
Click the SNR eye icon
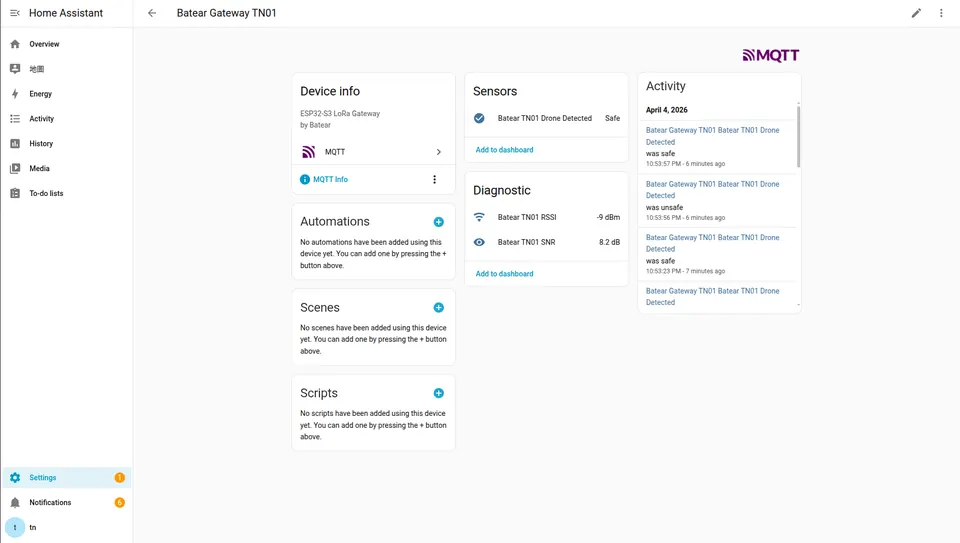pos(479,242)
